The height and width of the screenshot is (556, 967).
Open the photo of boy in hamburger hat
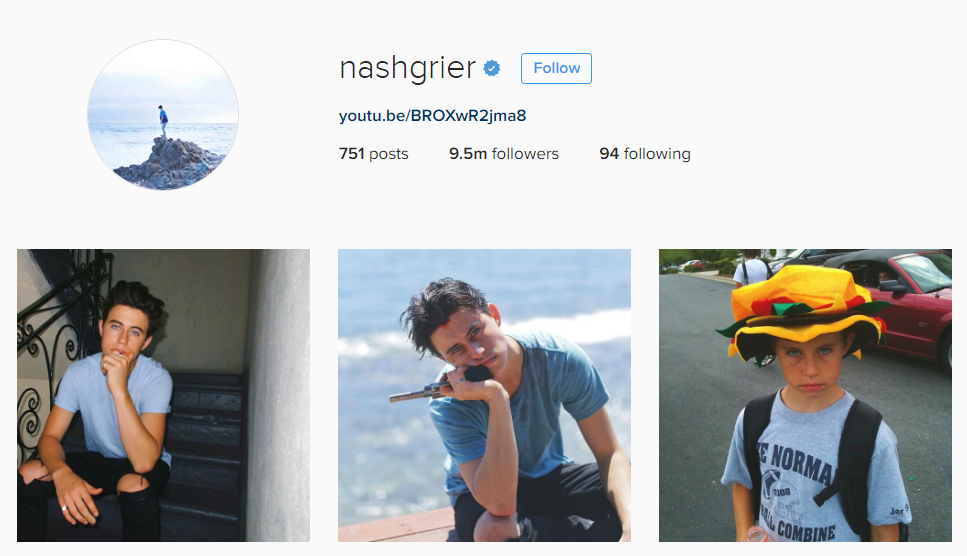click(805, 395)
